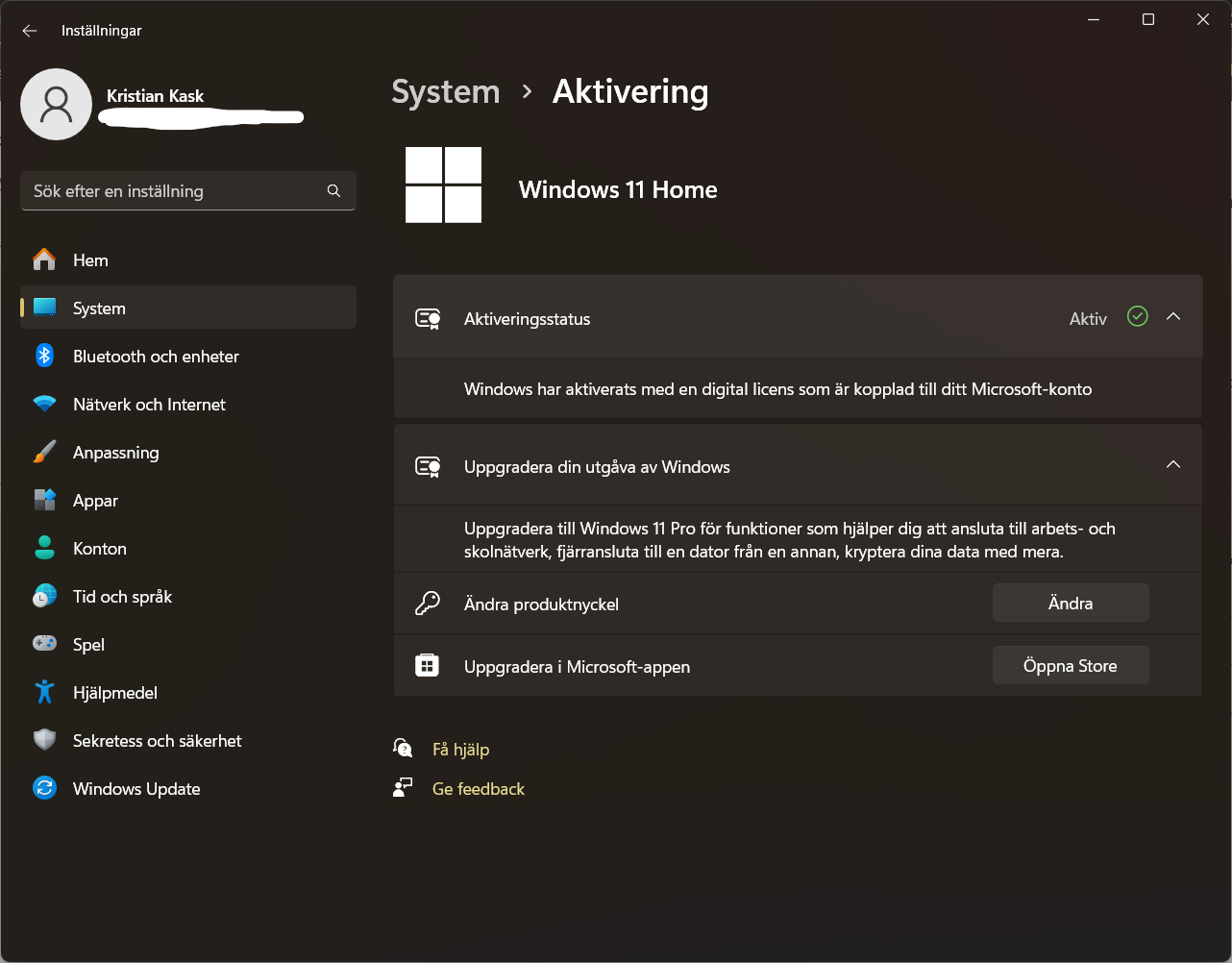Select the Bluetooth och enheter icon
Screen dimensions: 1232x963
click(x=44, y=356)
